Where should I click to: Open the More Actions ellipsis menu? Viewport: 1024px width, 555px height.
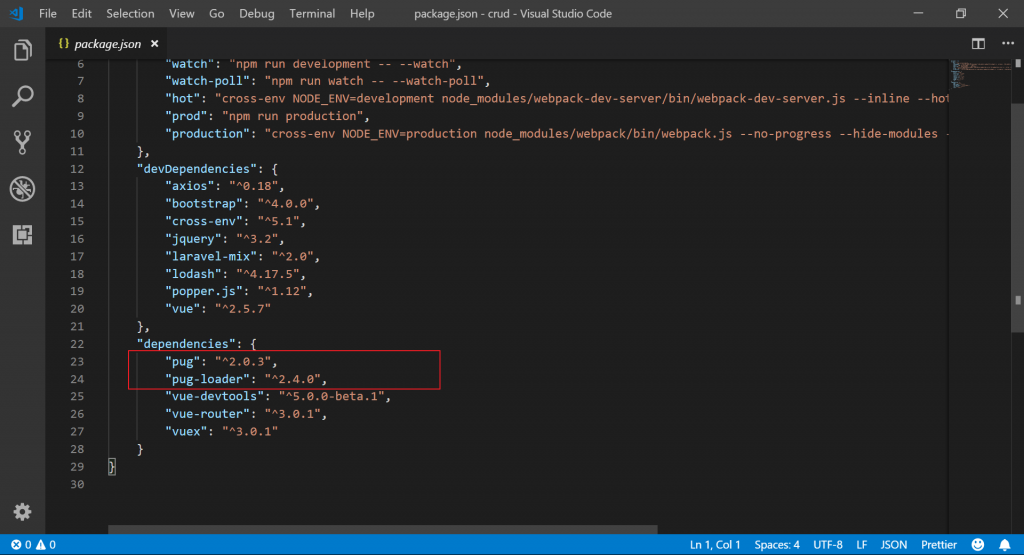[1008, 44]
